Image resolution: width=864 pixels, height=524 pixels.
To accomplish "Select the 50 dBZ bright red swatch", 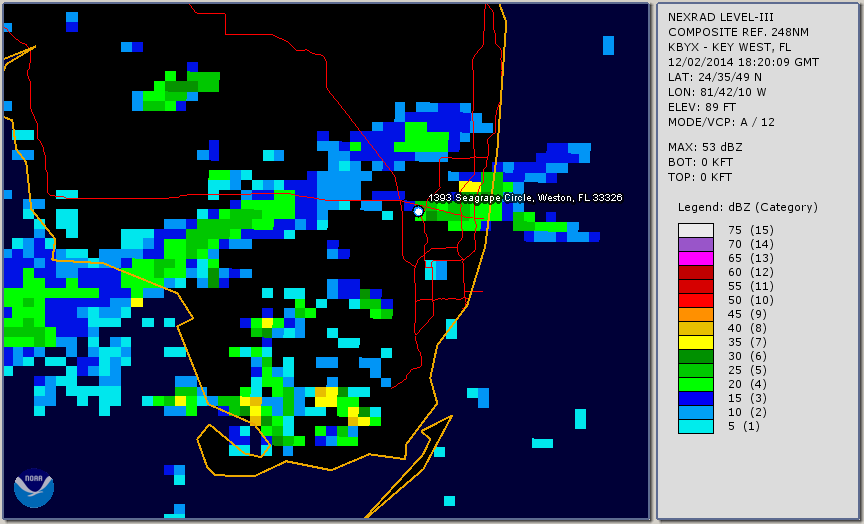I will 695,300.
